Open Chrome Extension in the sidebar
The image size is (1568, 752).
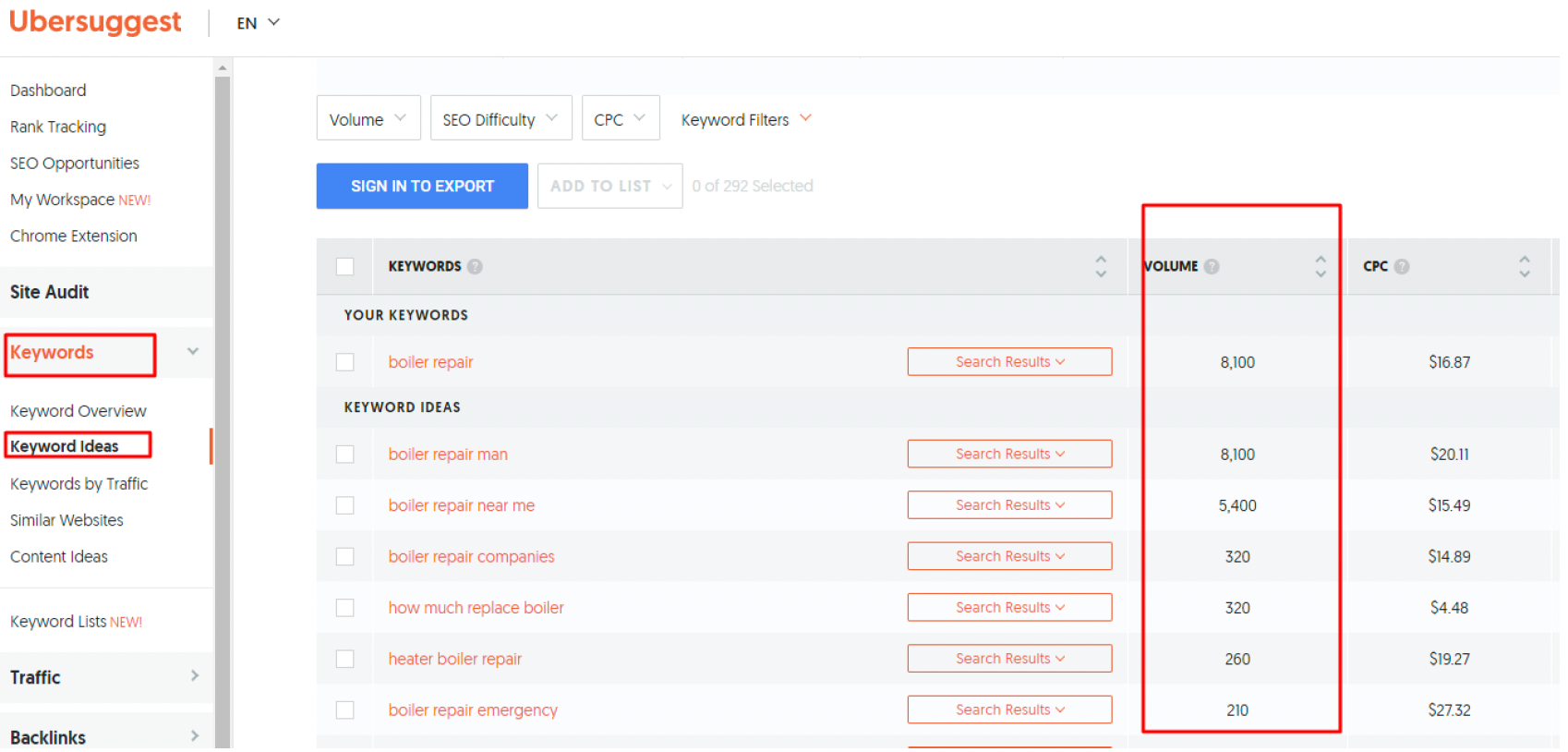tap(74, 237)
